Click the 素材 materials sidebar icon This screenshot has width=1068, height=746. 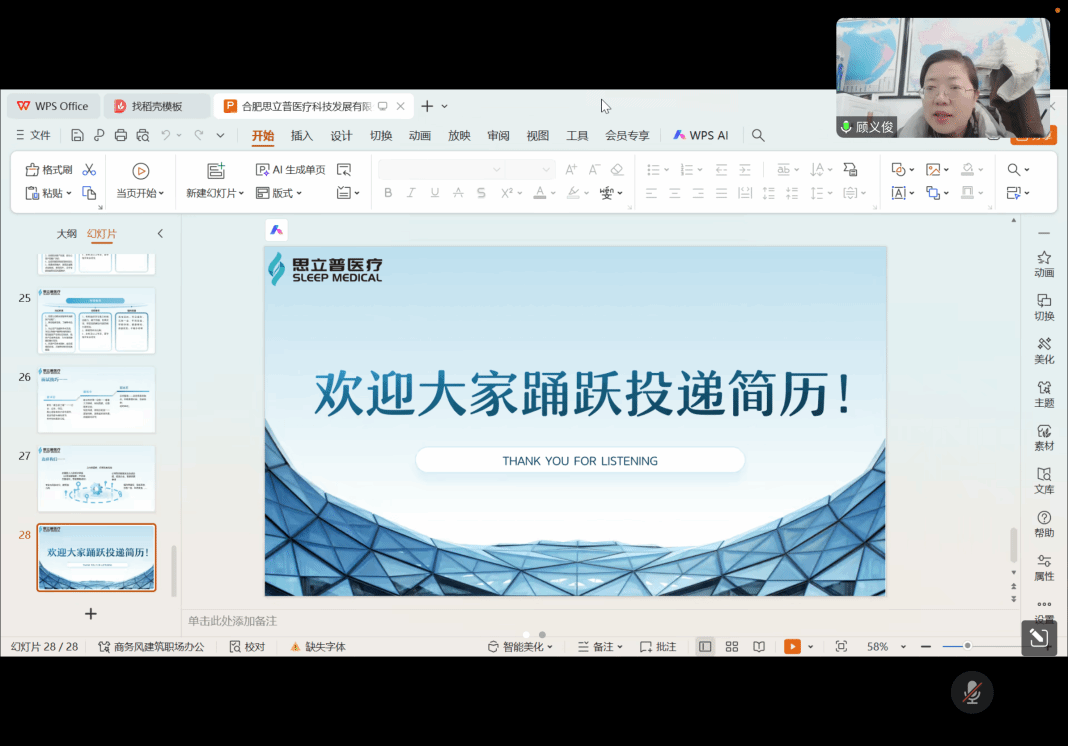(1044, 437)
